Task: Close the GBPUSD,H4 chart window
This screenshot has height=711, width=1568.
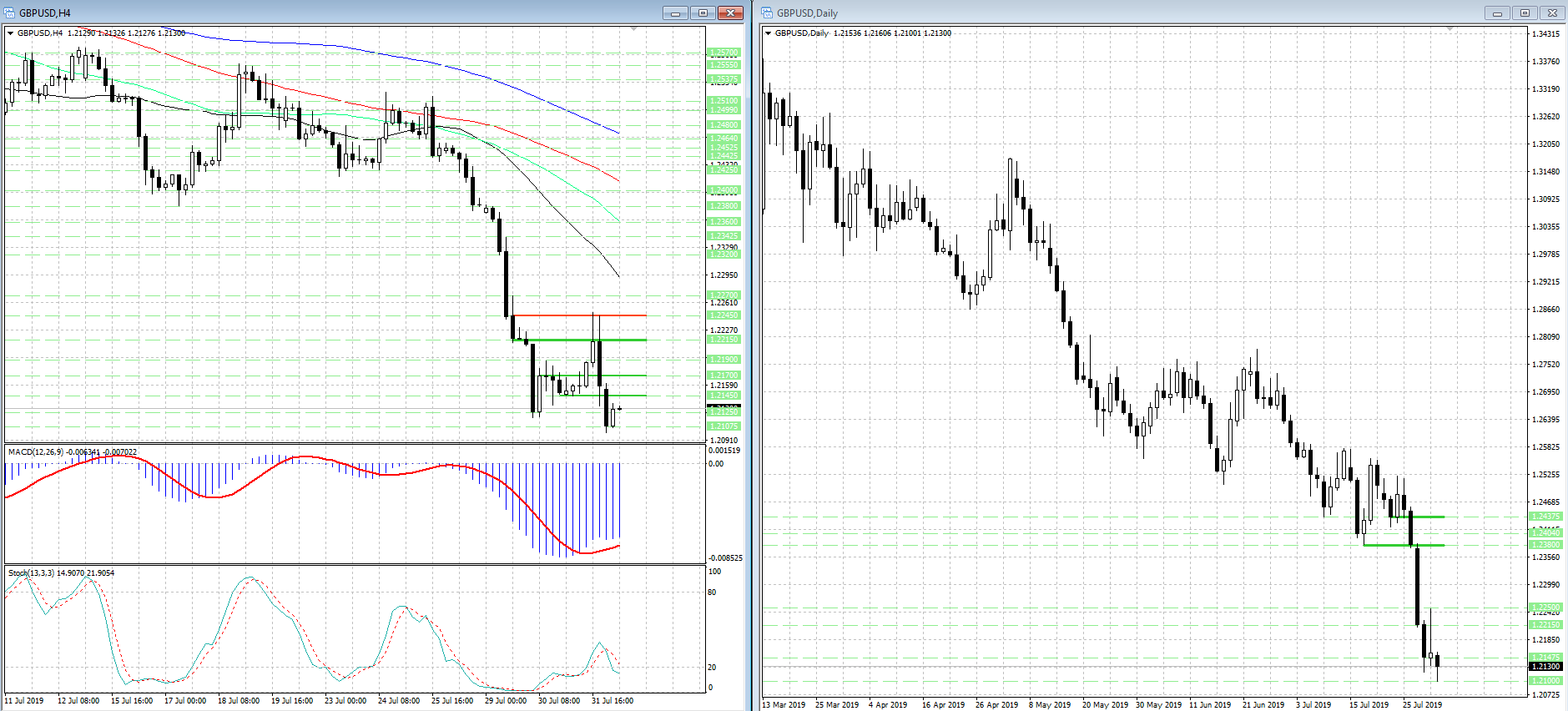Action: (x=730, y=13)
